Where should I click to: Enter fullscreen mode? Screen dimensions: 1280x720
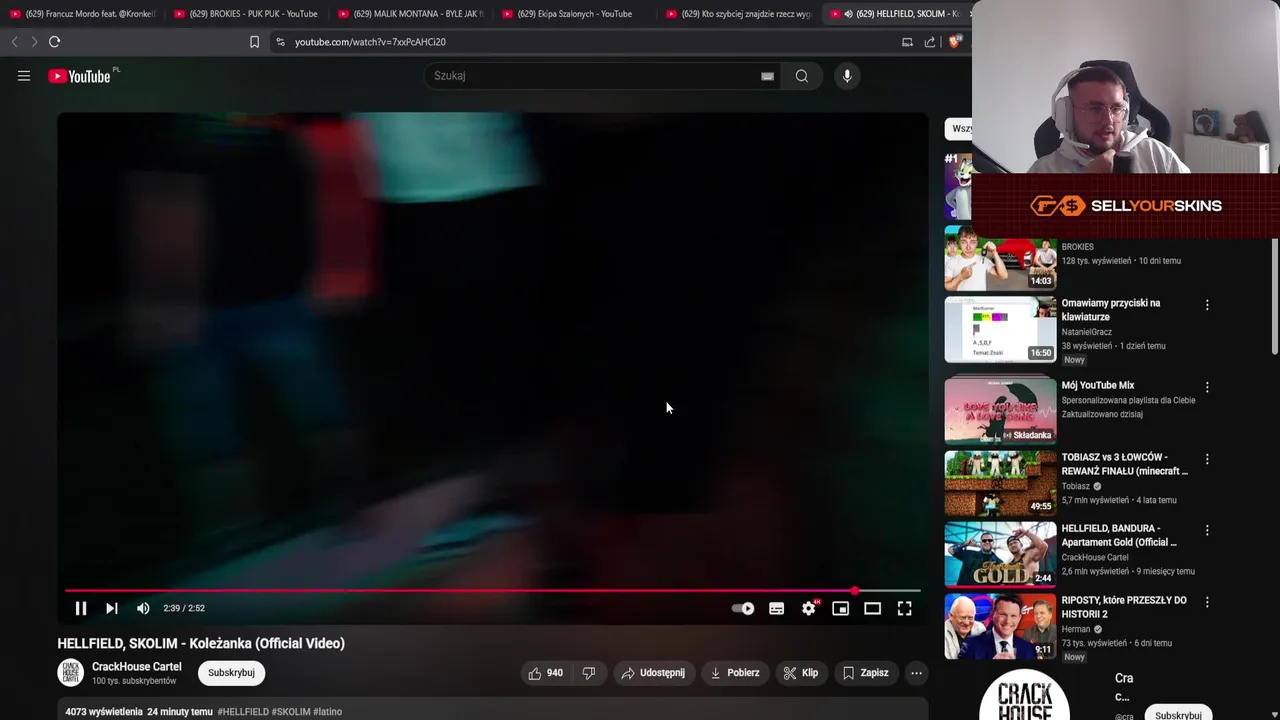click(x=904, y=608)
